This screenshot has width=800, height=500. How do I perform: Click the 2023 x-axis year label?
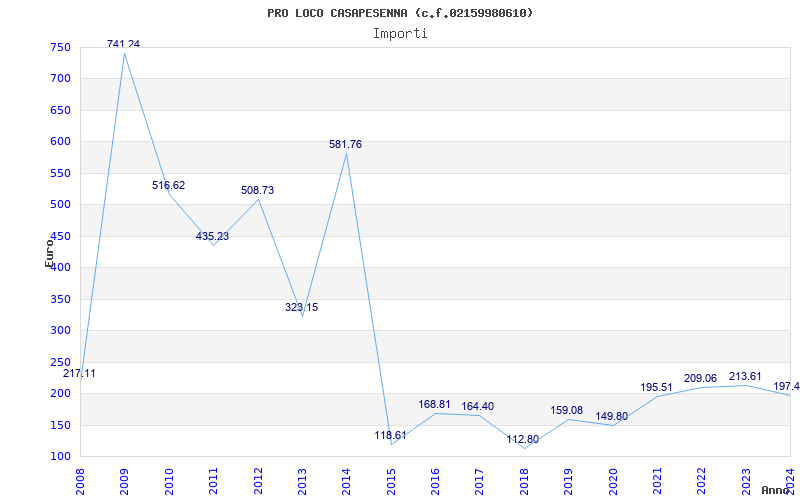745,481
